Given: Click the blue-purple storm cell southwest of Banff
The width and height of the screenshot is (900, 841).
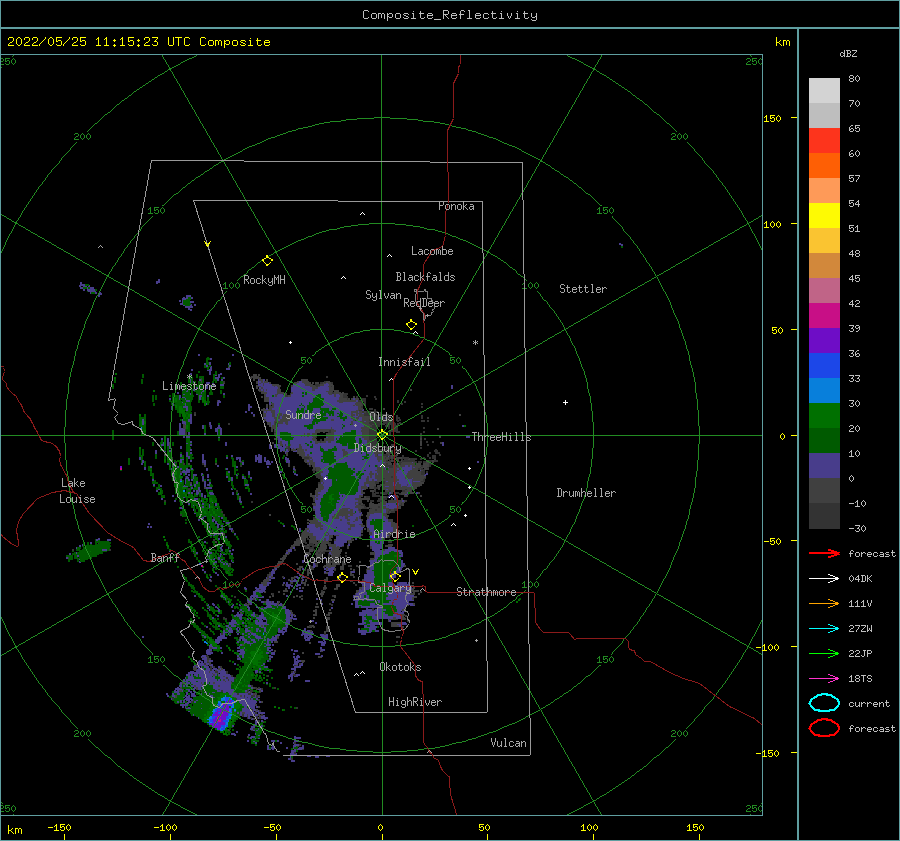Looking at the screenshot, I should coord(220,715).
